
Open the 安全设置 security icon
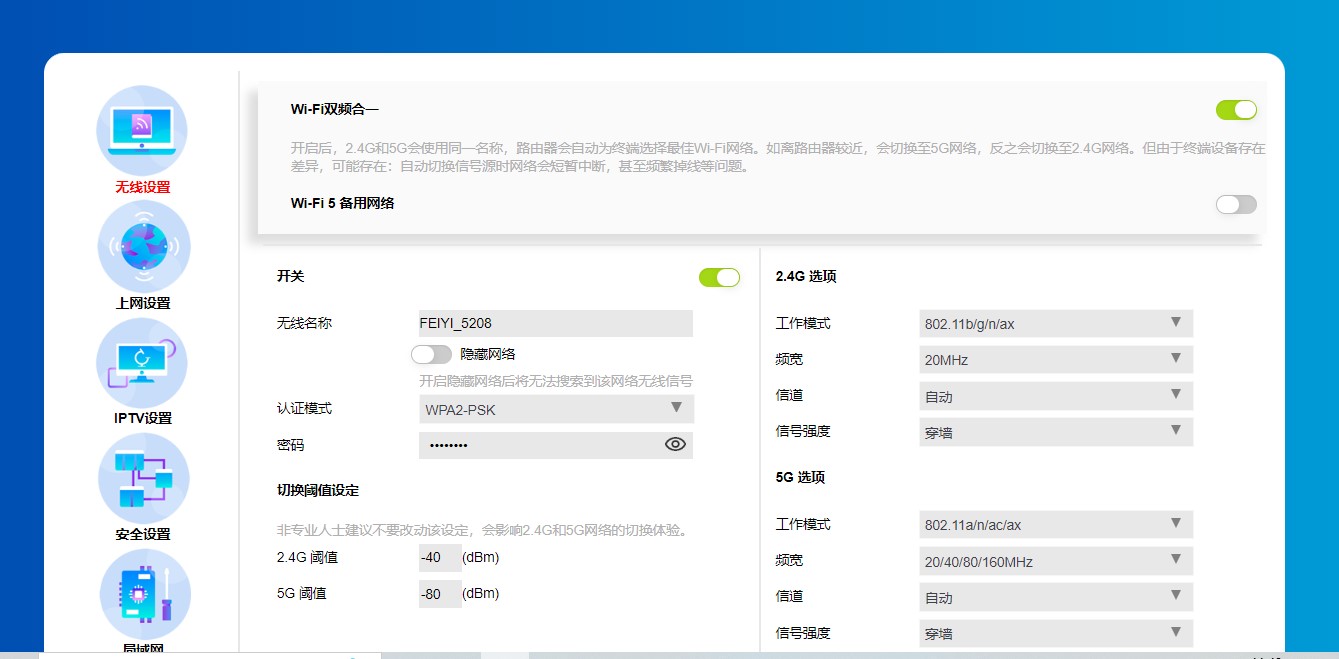tap(143, 478)
